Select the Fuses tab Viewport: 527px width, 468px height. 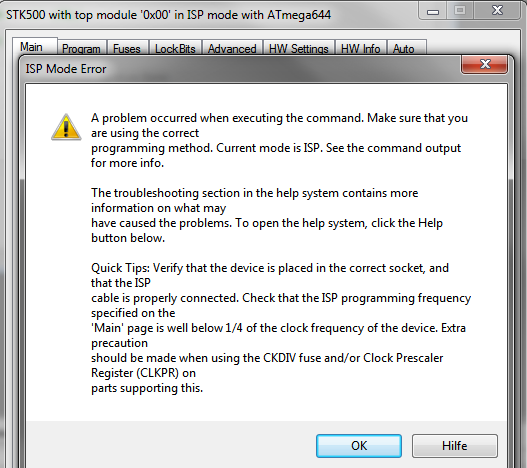[126, 49]
